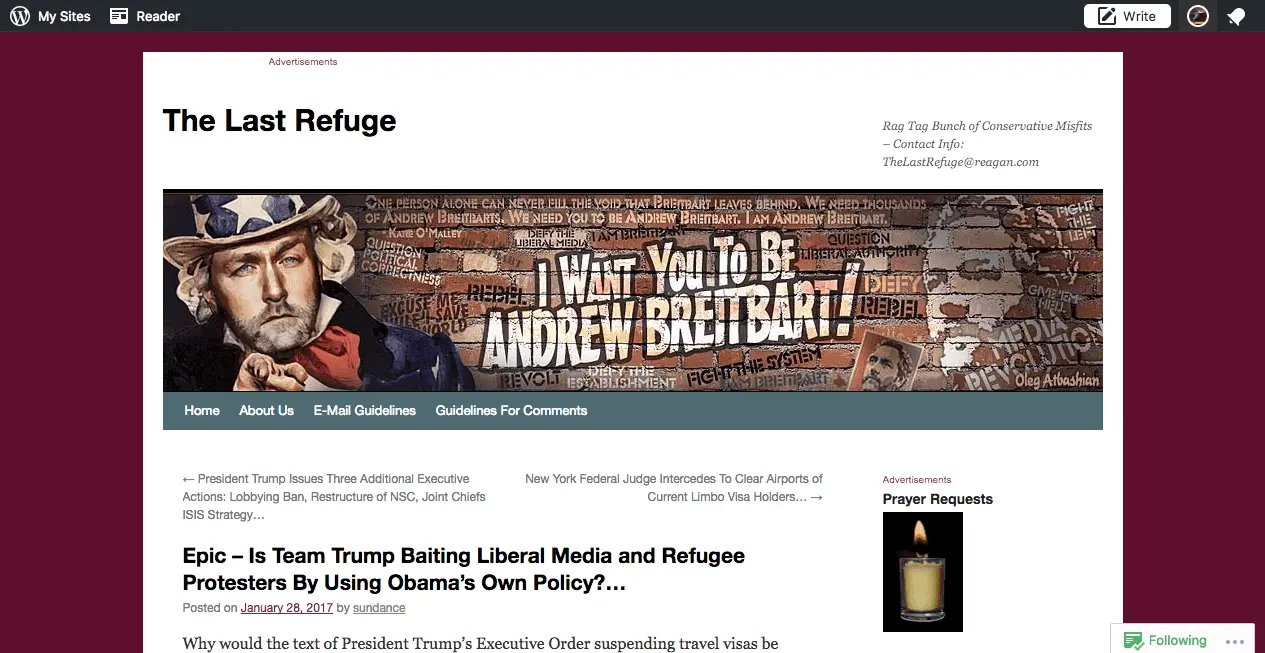Open the next post about New York Federal Judge
The image size is (1265, 653).
tap(674, 488)
